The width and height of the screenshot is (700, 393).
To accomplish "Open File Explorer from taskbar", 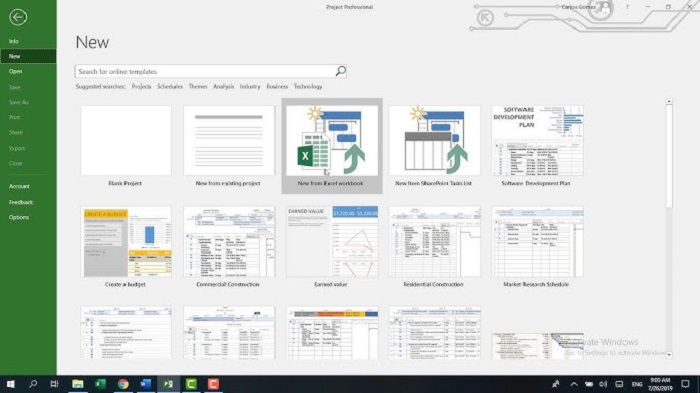I will pos(78,384).
